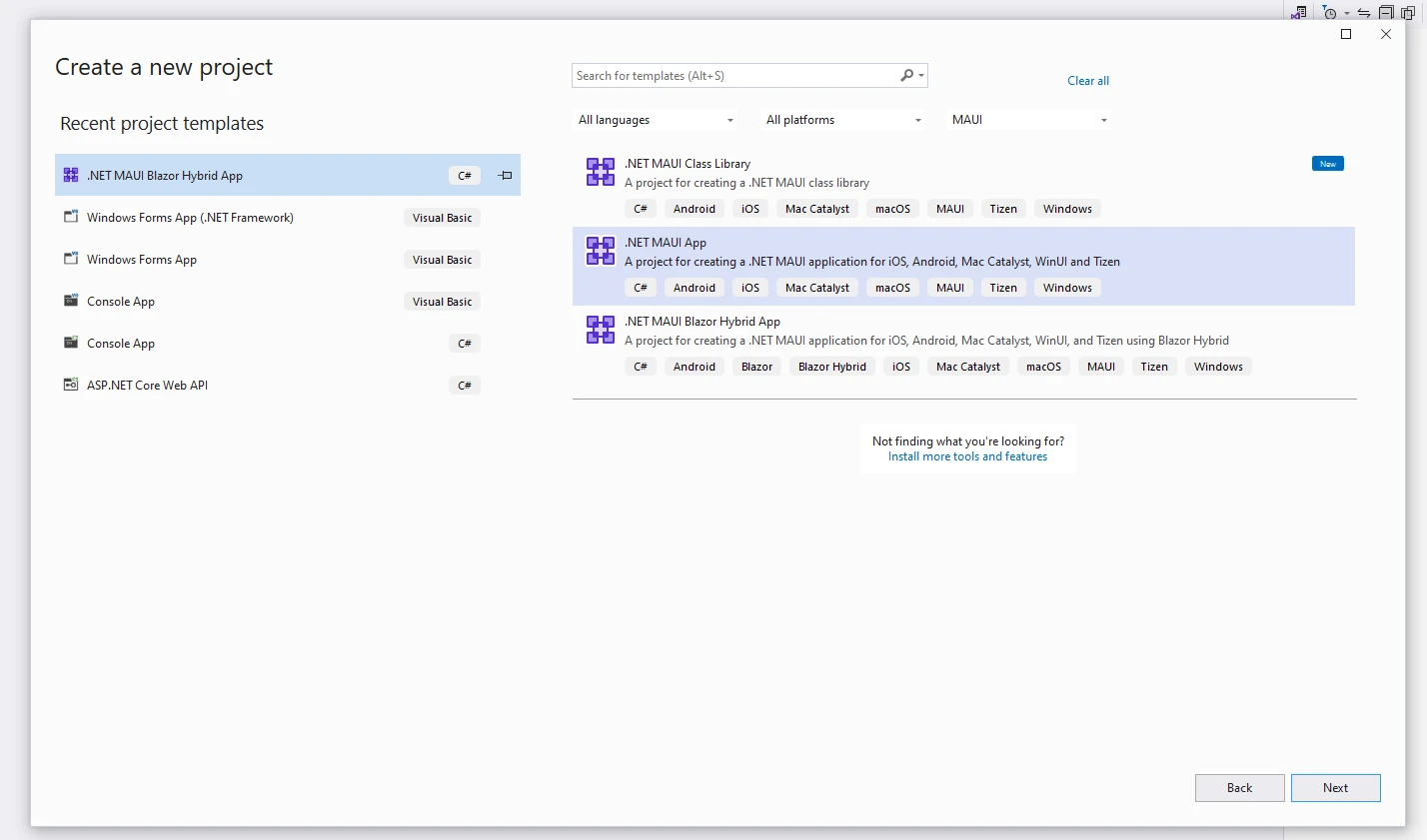Click the icon beside recent Windows Forms App
Viewport: 1427px width, 840px height.
tap(71, 259)
